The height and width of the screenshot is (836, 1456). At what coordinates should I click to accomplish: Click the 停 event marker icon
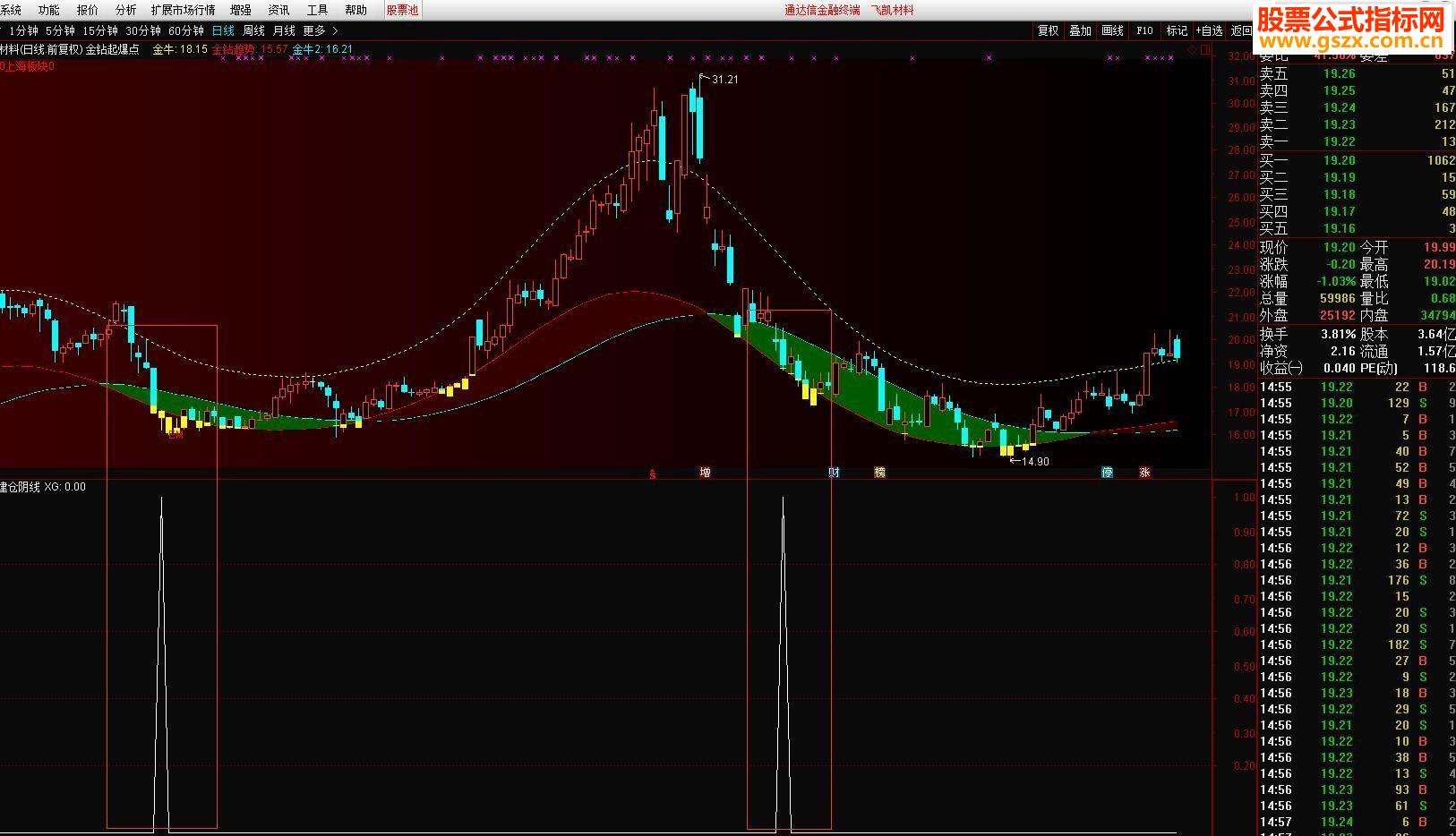[1107, 472]
